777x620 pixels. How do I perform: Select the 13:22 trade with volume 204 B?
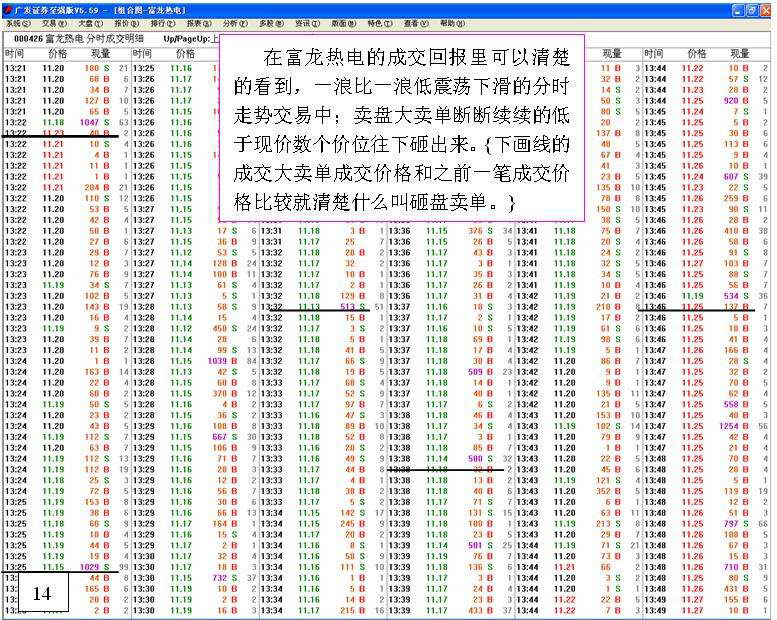click(x=66, y=187)
